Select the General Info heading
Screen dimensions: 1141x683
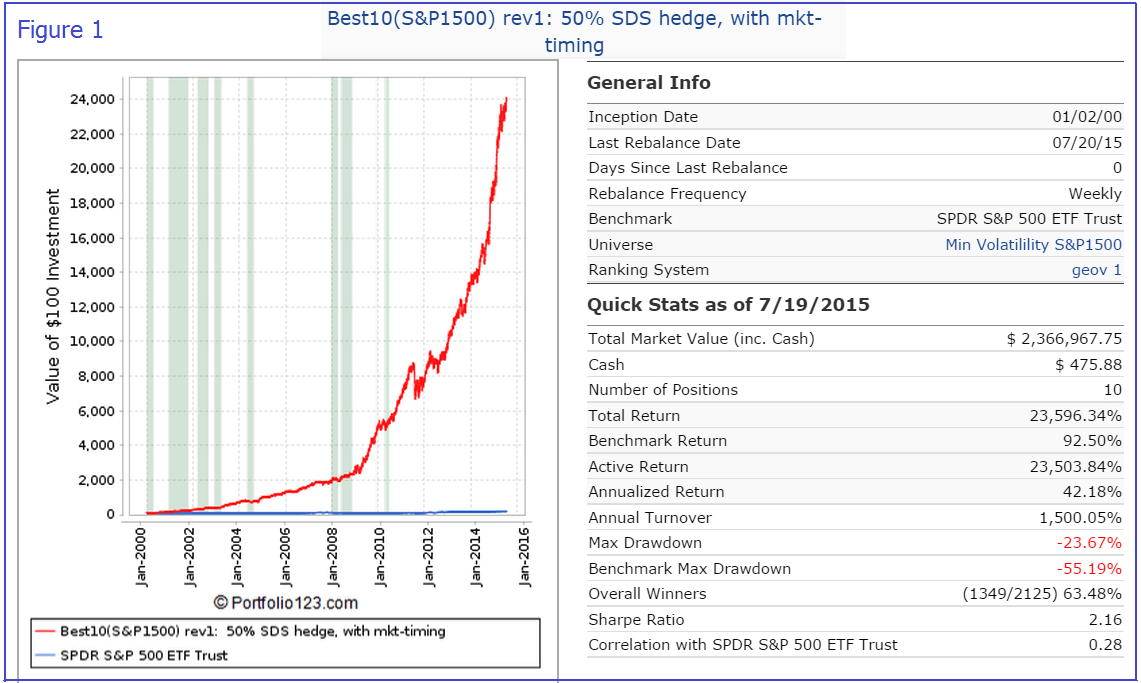point(649,83)
